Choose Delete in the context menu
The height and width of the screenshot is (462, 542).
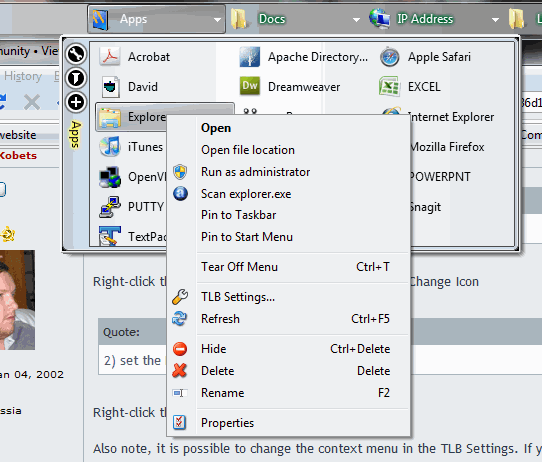288,371
